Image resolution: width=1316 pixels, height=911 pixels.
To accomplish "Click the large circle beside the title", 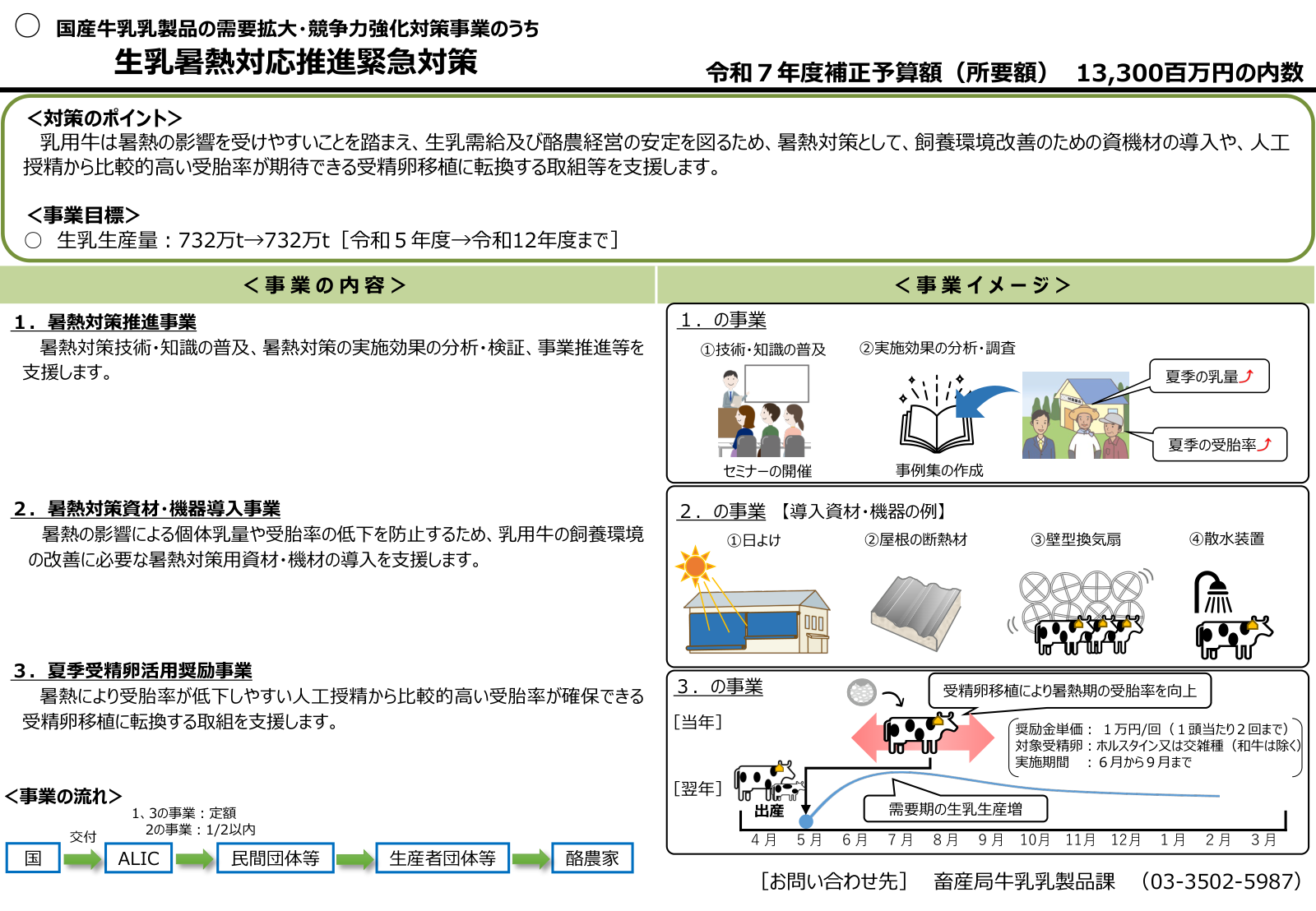I will (x=27, y=26).
